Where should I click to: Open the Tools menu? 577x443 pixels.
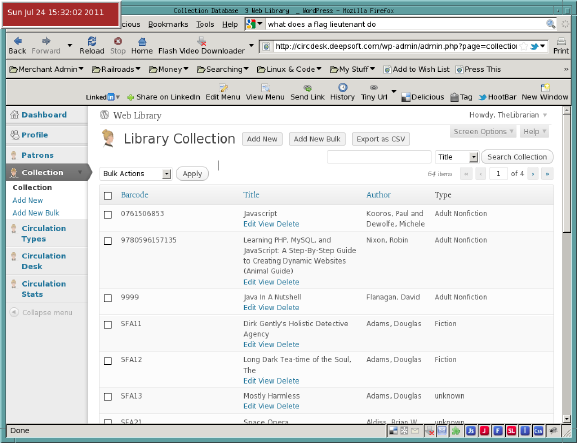[205, 24]
